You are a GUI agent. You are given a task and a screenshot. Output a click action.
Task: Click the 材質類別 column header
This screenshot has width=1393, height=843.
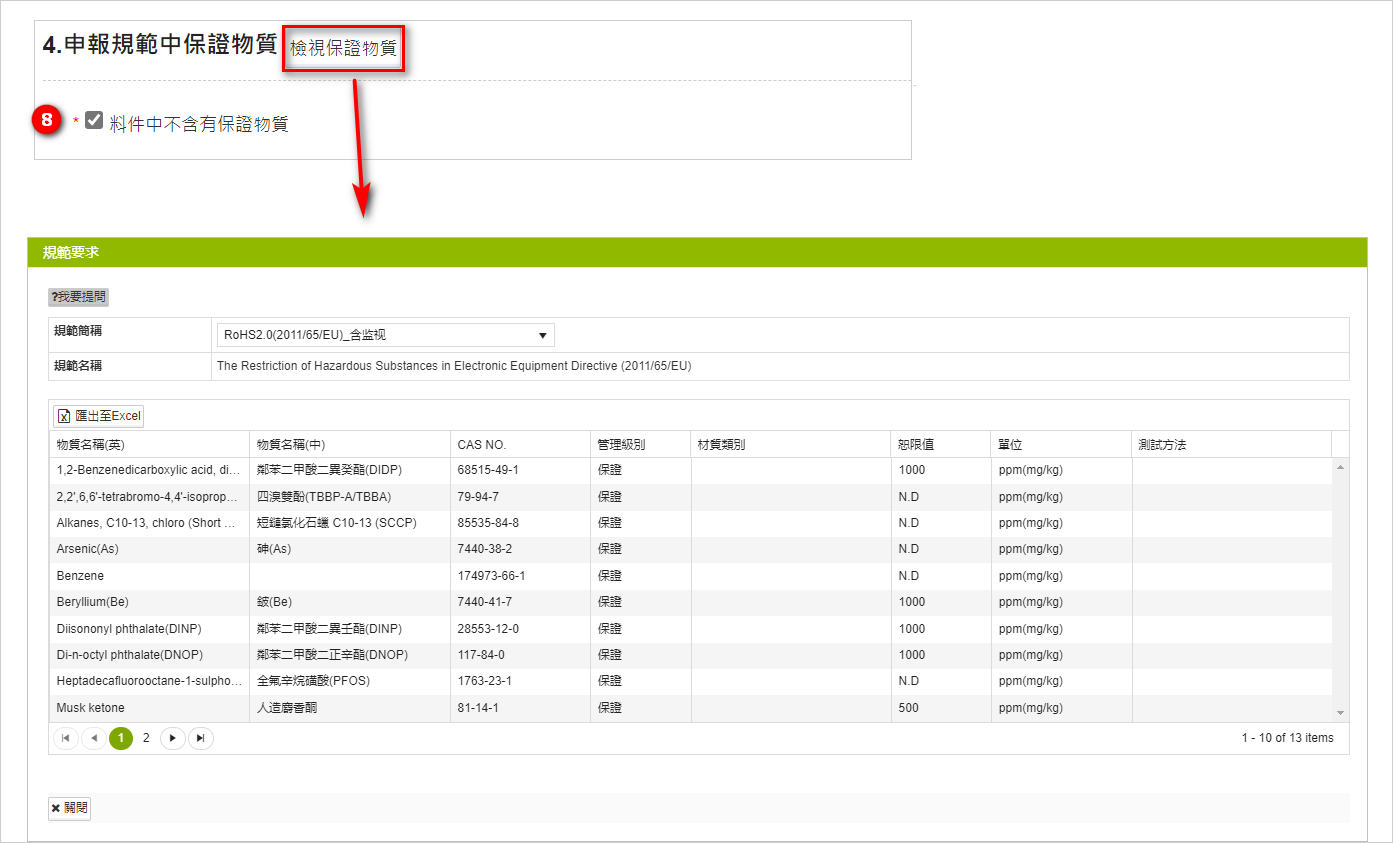point(791,445)
